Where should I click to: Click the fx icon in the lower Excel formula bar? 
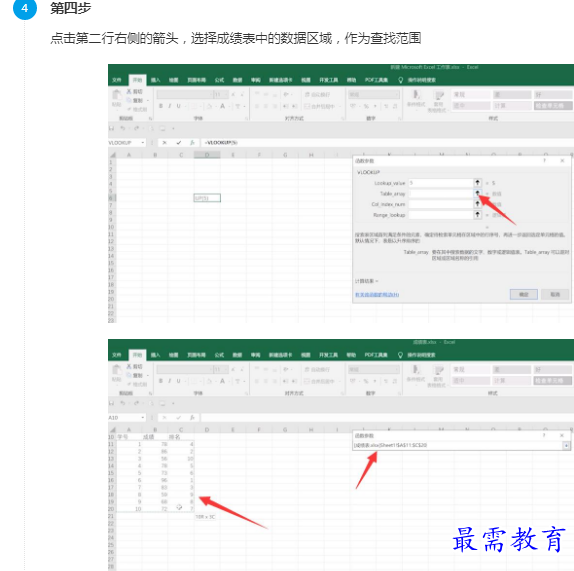click(192, 418)
